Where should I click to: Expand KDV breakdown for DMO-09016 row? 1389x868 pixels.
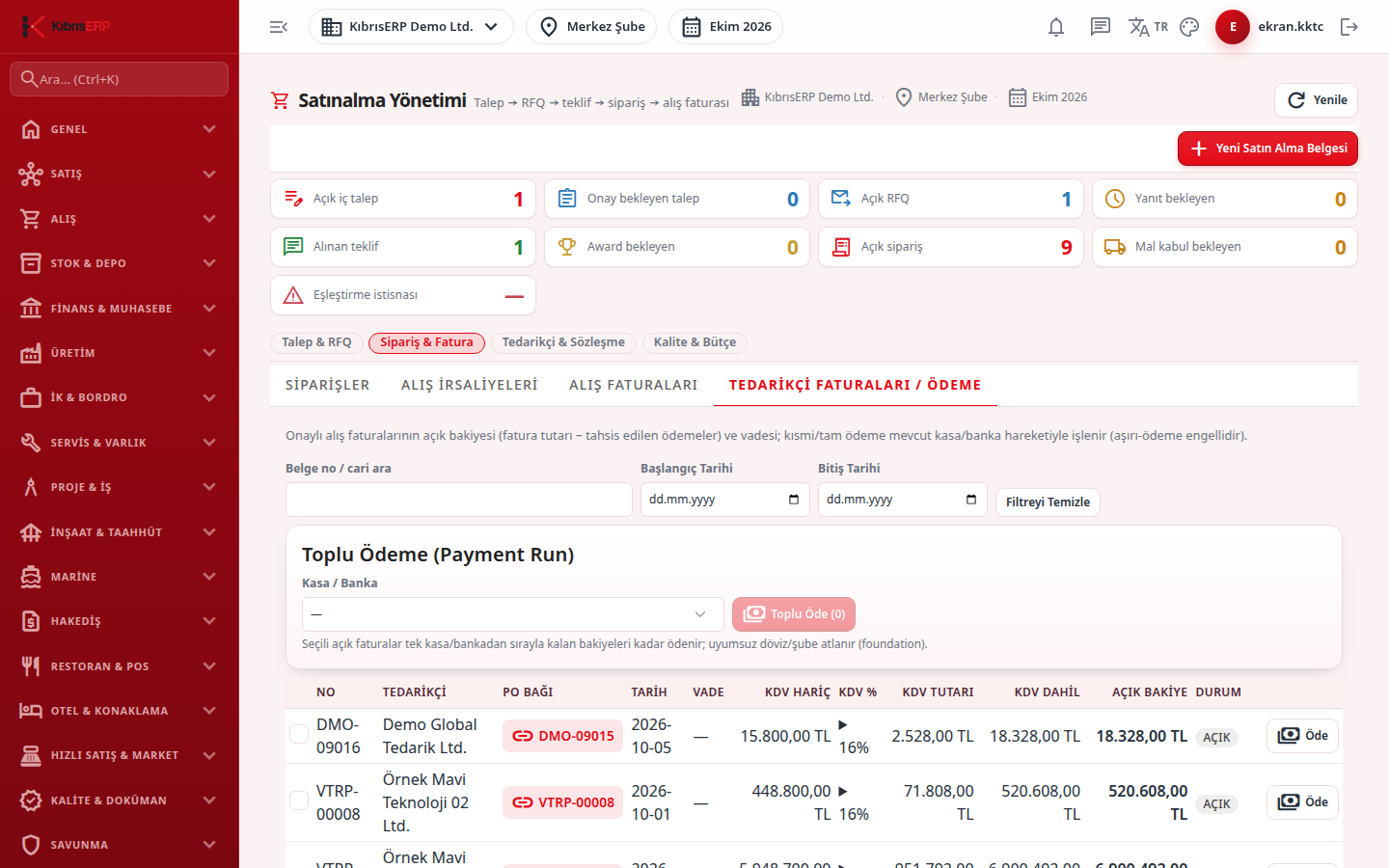[x=843, y=724]
